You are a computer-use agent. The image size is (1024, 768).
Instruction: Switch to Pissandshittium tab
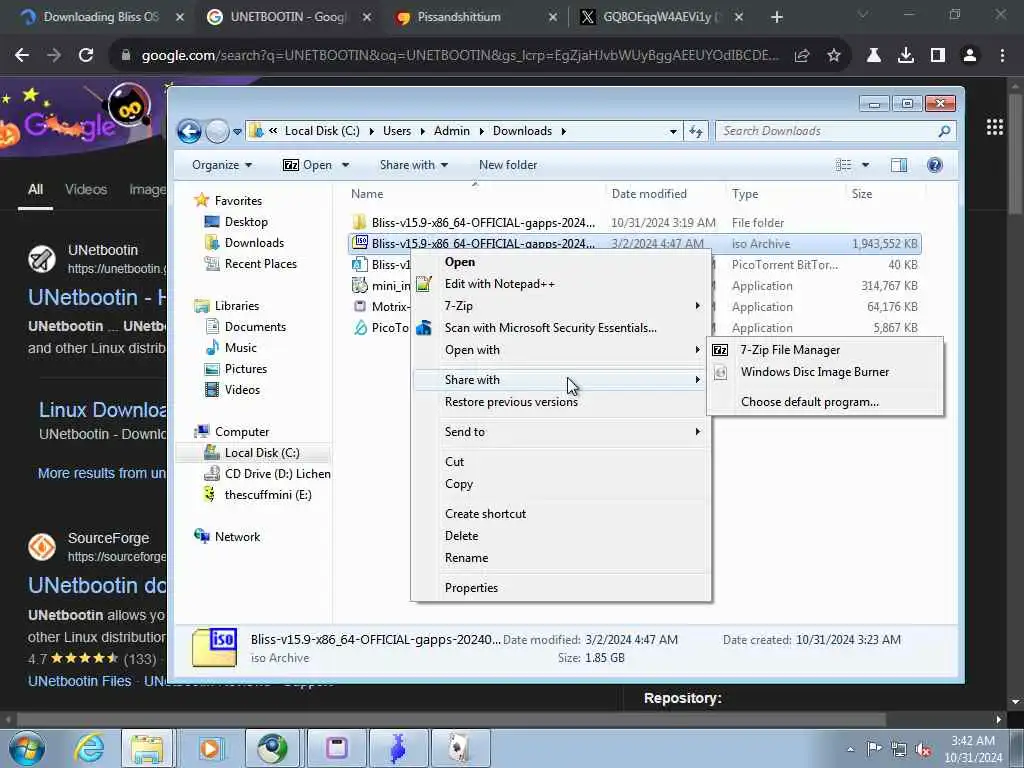pos(475,18)
